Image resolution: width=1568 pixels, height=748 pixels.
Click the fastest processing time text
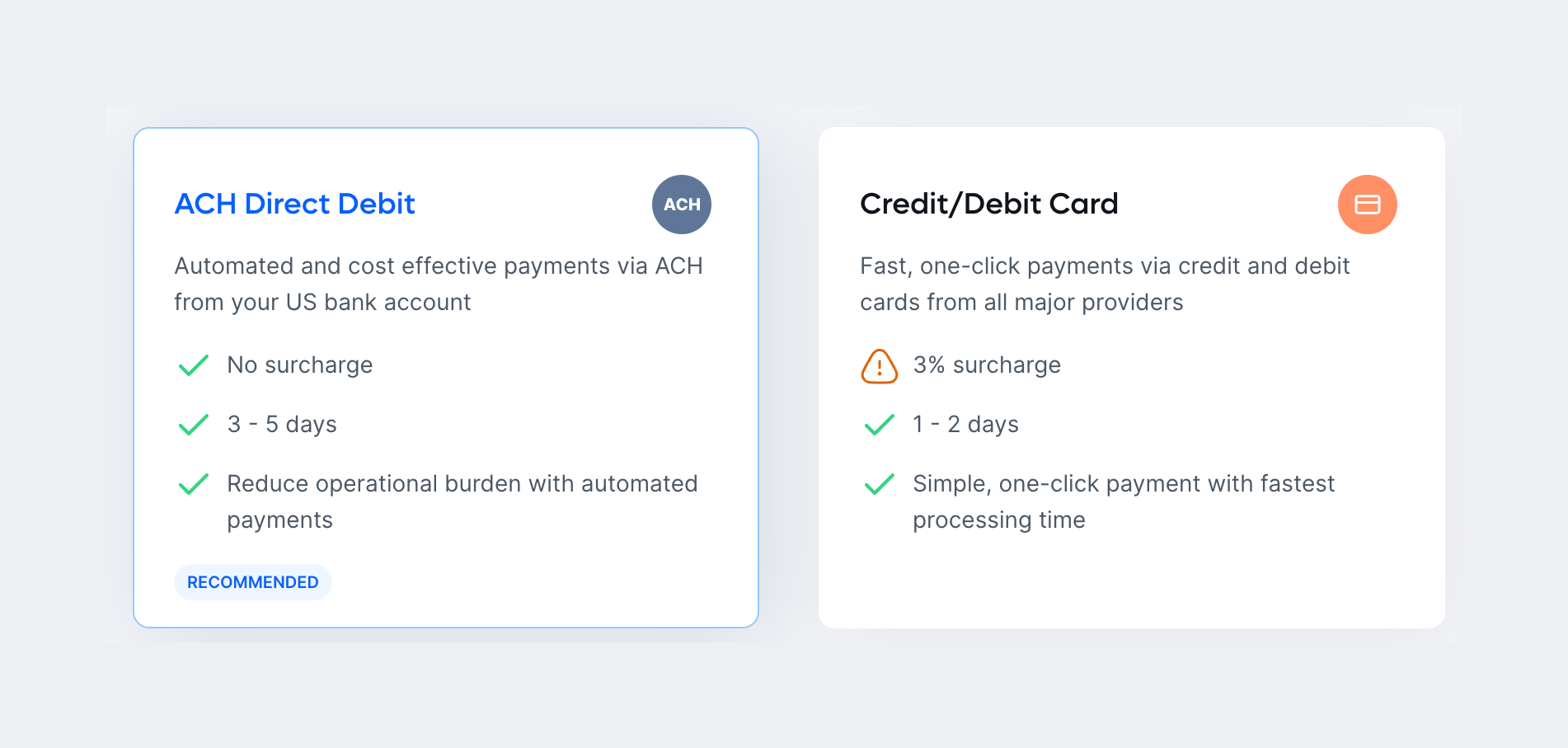tap(1123, 501)
